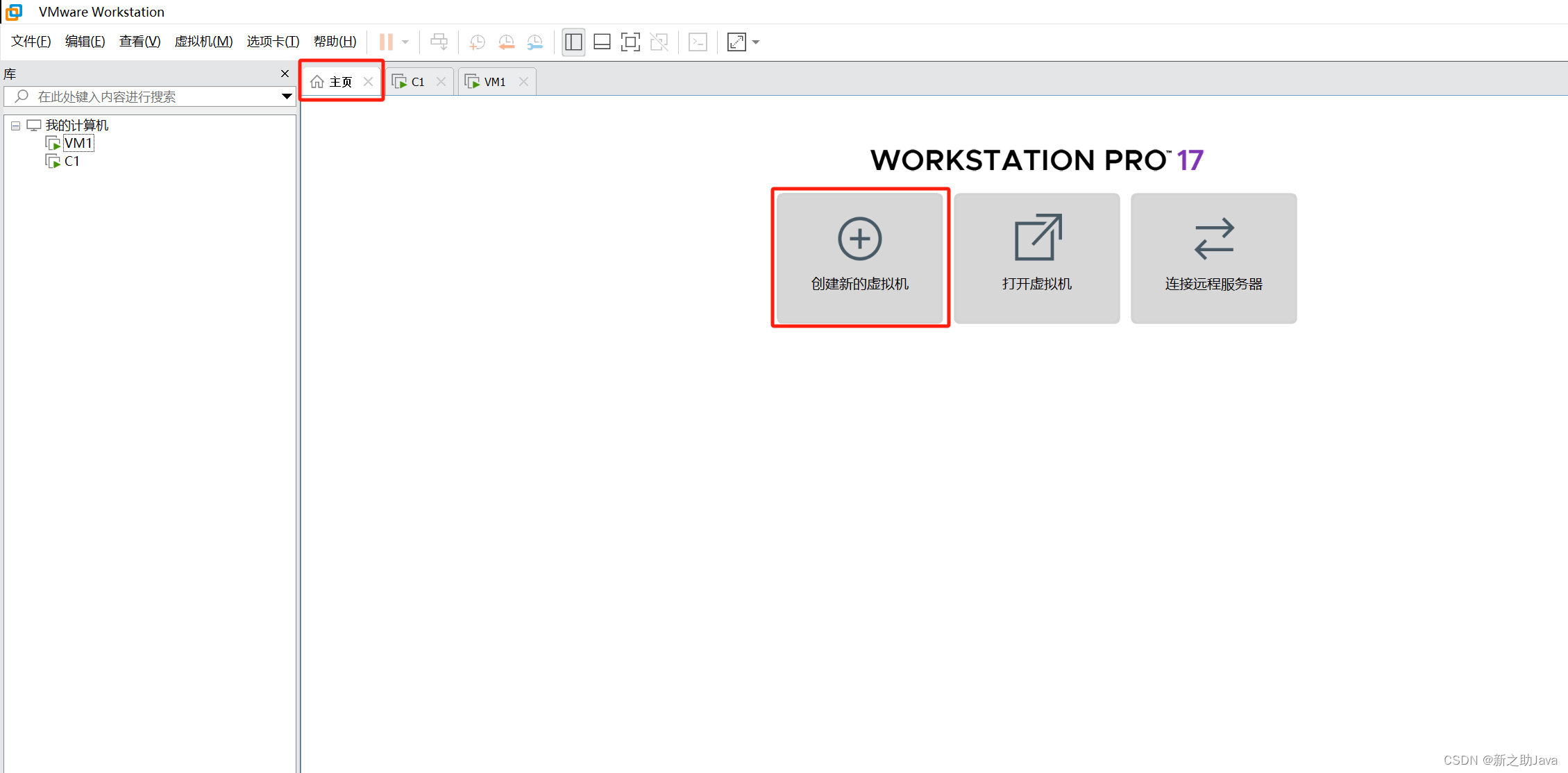
Task: Open the stretch display dropdown arrow
Action: click(x=756, y=42)
